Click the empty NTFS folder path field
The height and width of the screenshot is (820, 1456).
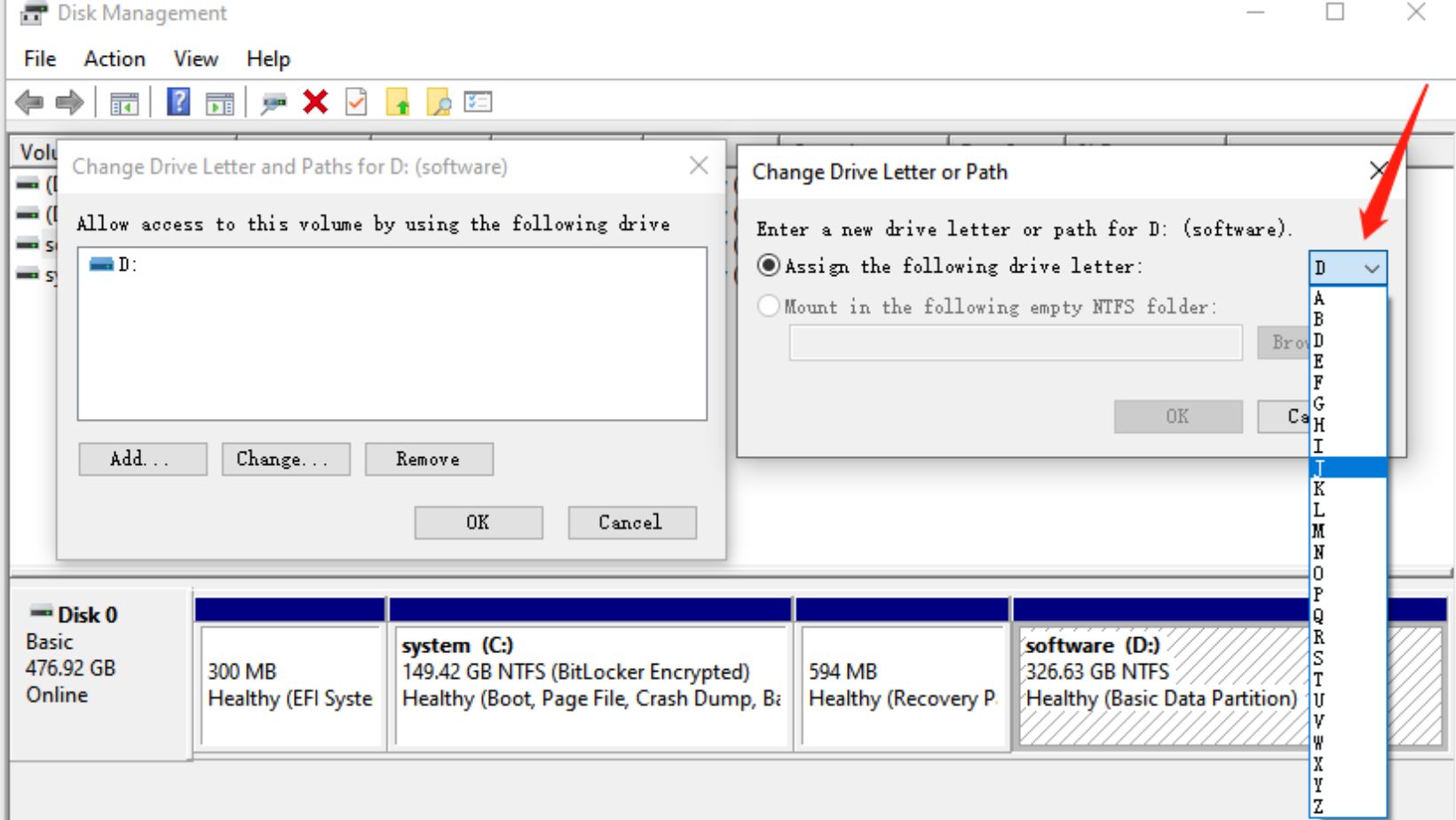pos(1015,343)
